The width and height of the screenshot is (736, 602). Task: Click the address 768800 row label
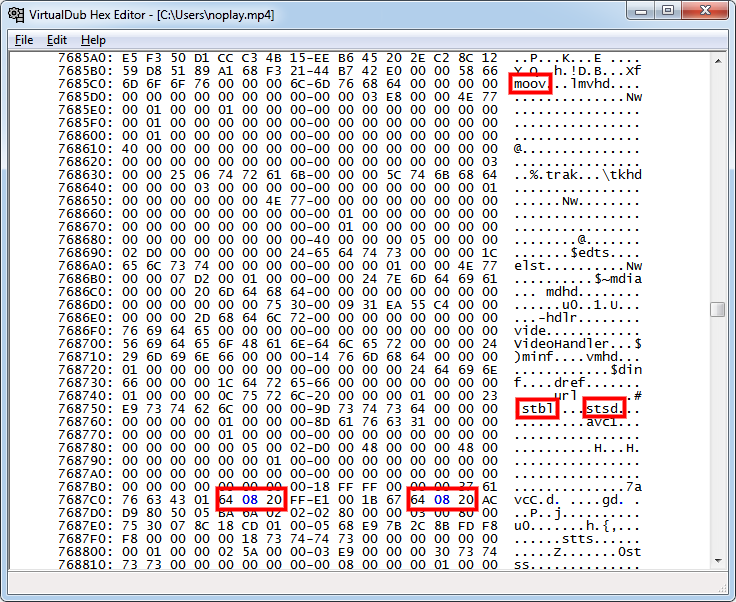point(85,552)
